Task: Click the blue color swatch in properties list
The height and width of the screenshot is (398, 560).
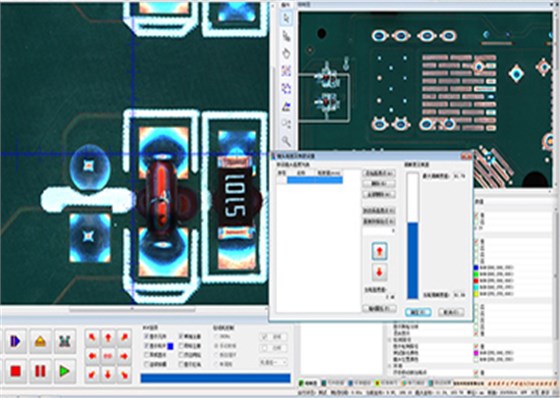Action: point(476,268)
